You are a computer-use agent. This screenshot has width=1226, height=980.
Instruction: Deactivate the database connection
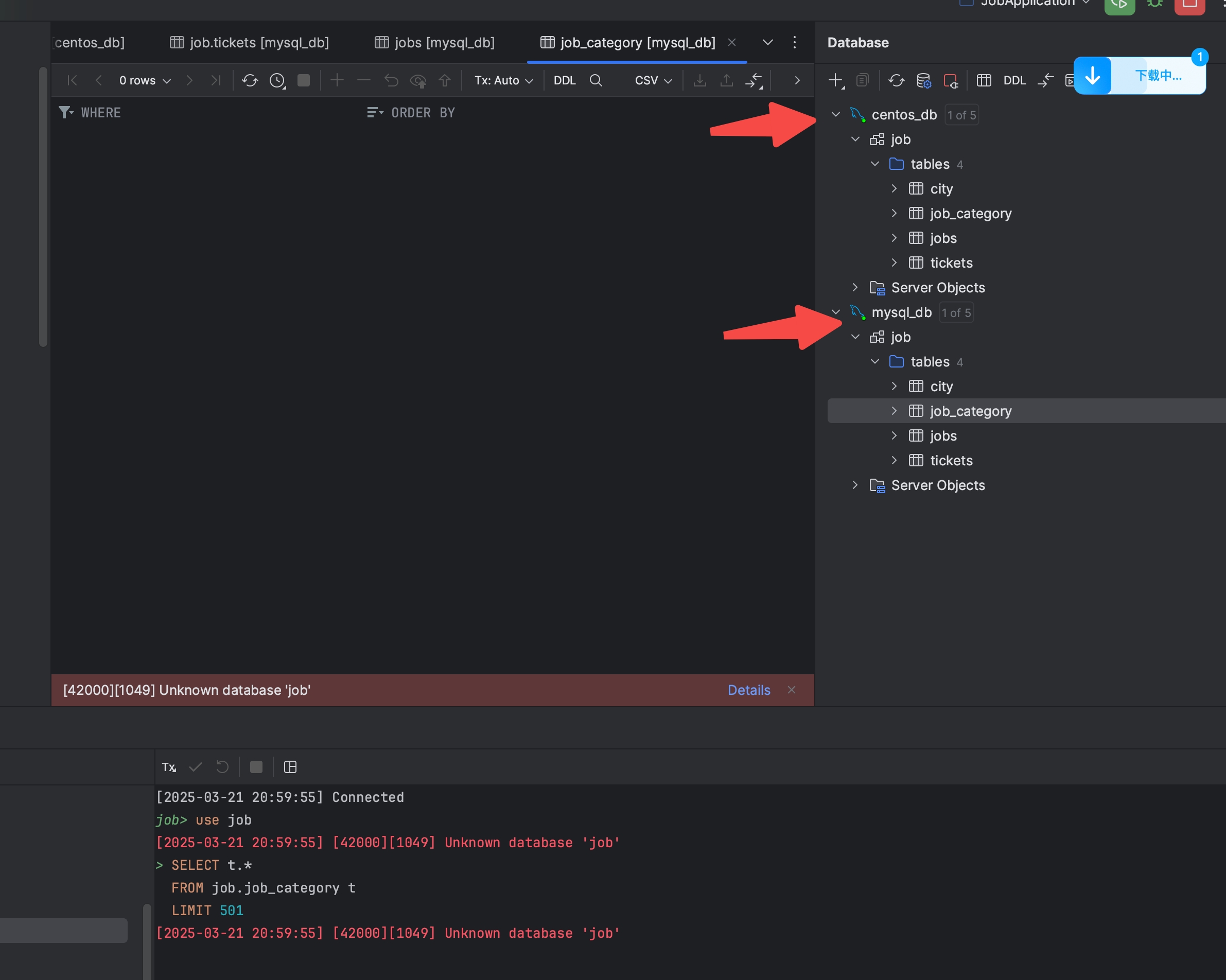[951, 80]
